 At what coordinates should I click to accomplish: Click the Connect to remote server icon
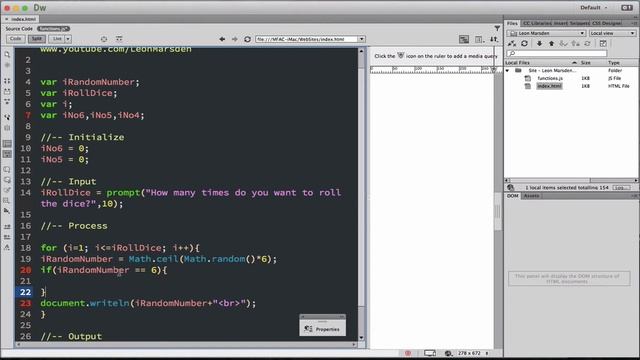(512, 44)
